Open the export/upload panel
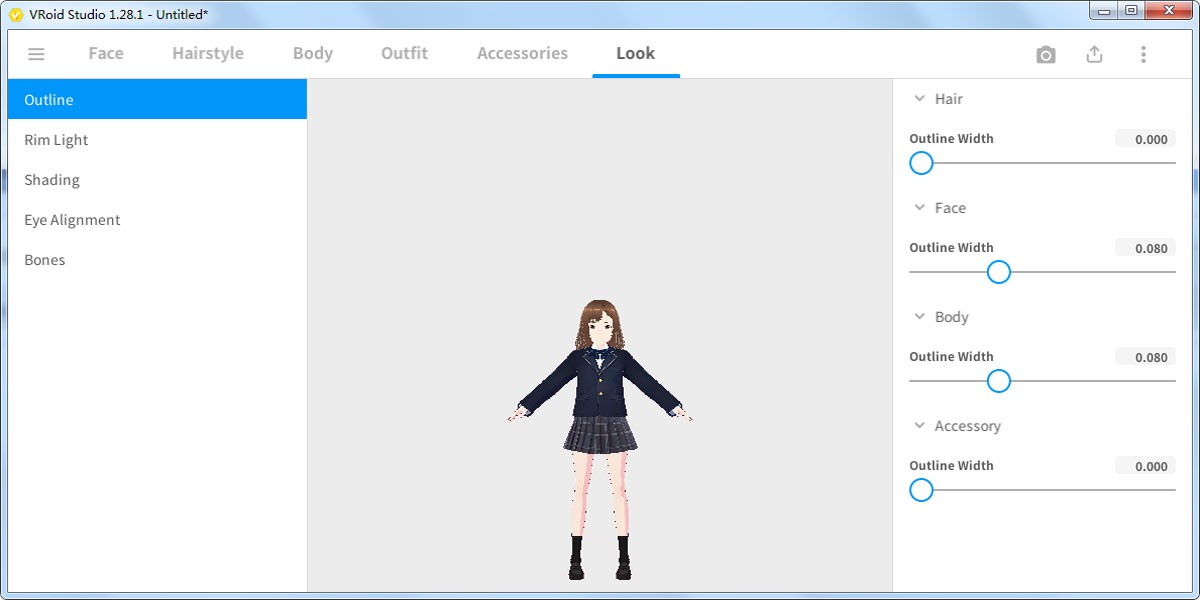Image resolution: width=1200 pixels, height=600 pixels. 1094,55
